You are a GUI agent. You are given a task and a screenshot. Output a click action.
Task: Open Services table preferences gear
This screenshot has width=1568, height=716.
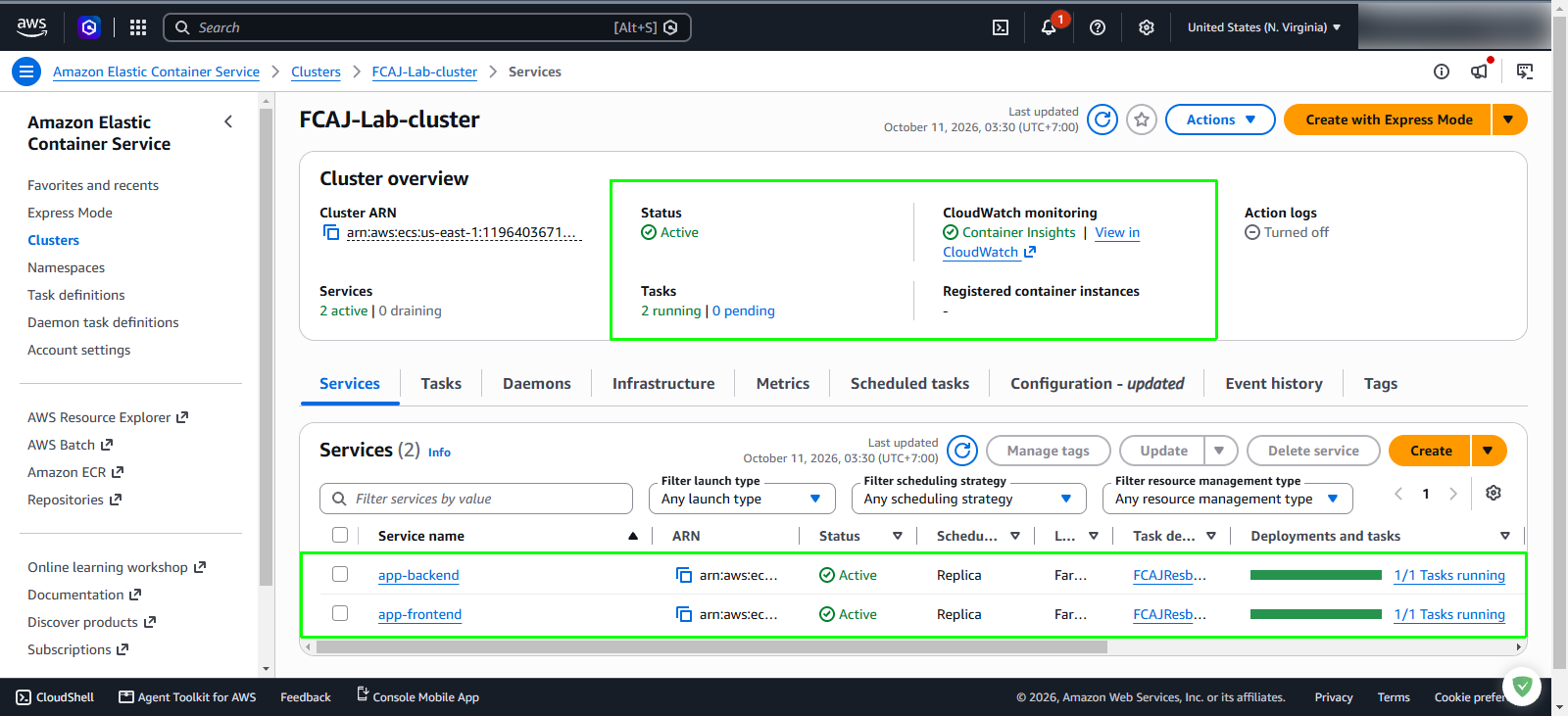click(x=1494, y=494)
